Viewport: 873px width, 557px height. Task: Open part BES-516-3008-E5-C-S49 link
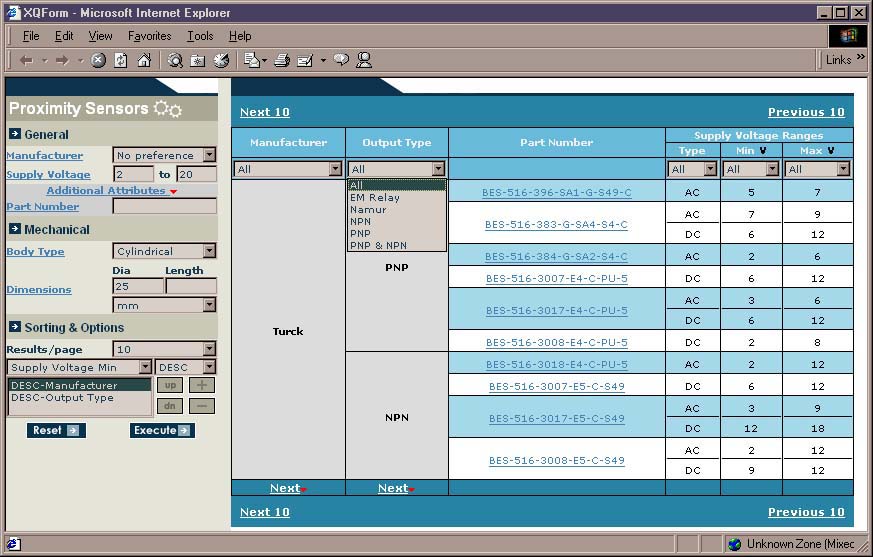tap(557, 460)
